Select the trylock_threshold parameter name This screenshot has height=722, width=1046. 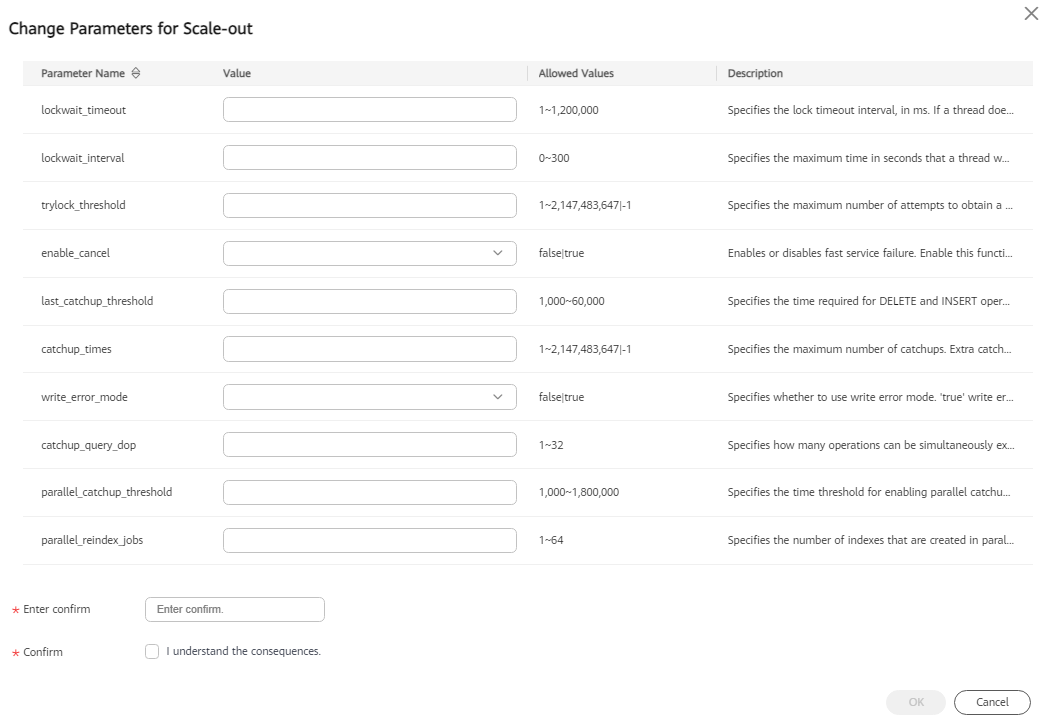83,206
